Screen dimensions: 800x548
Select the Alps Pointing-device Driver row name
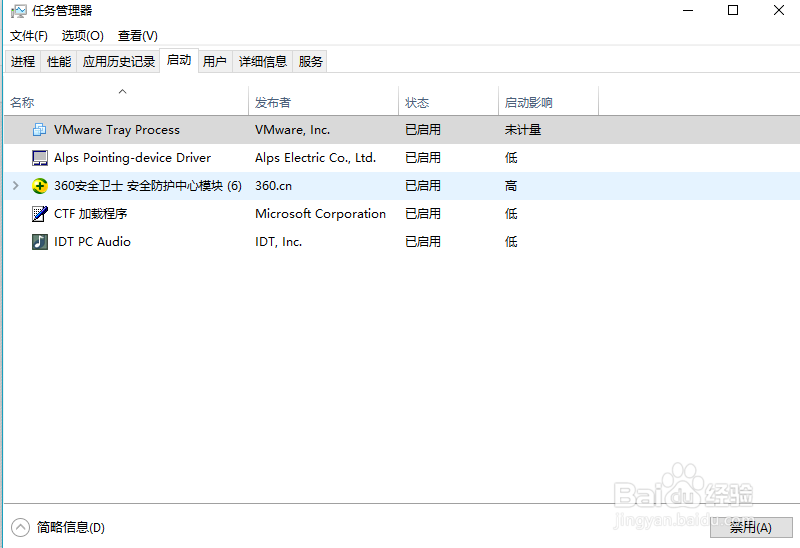[133, 158]
